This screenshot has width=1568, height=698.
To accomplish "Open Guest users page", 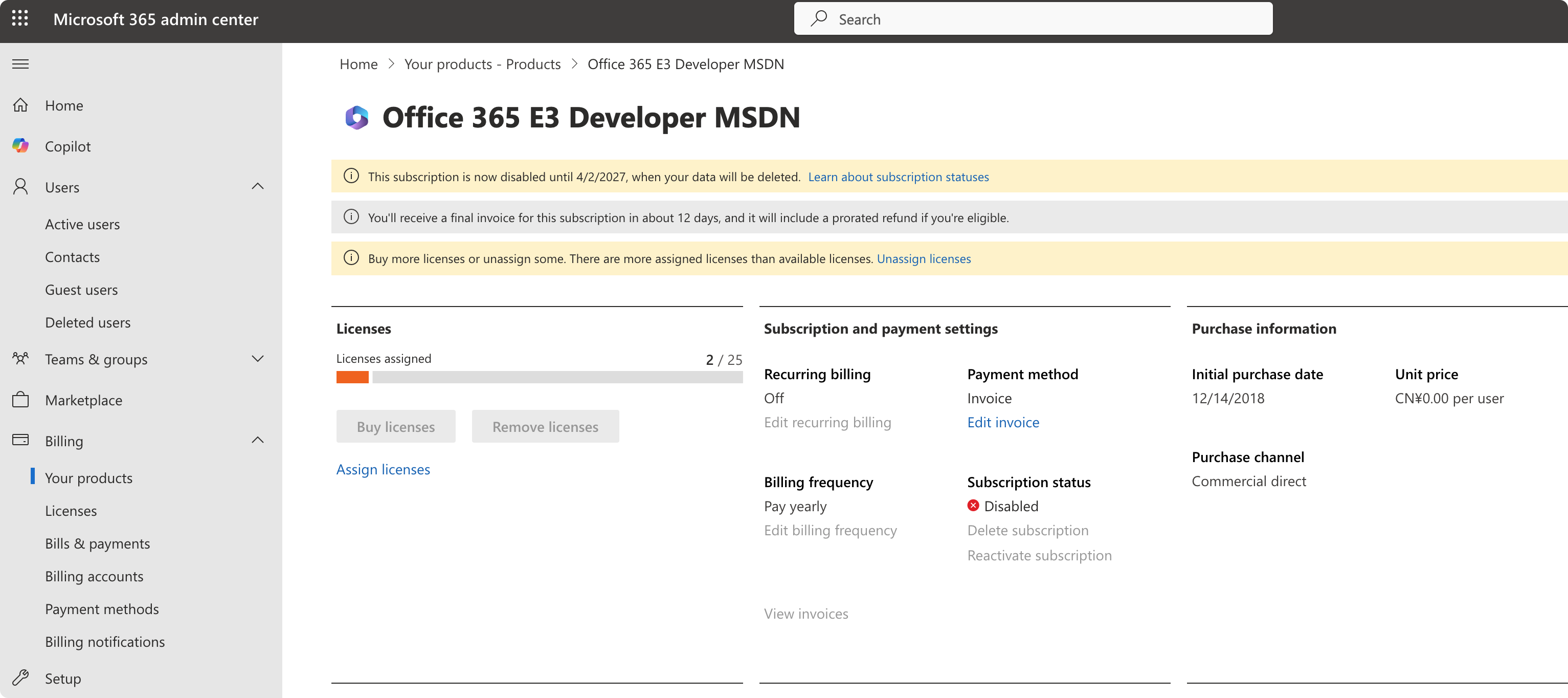I will click(81, 290).
